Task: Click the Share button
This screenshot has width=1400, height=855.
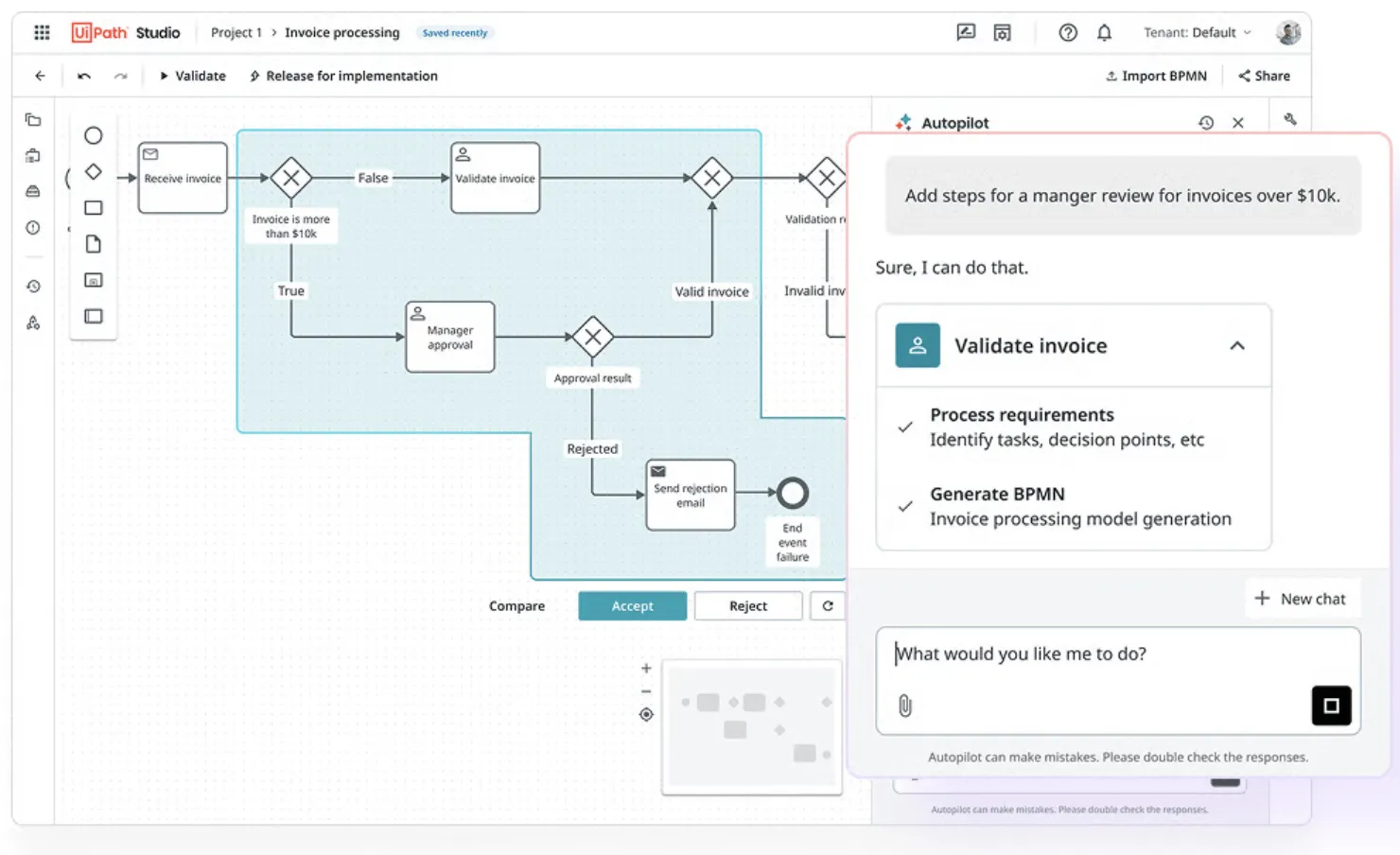Action: pyautogui.click(x=1264, y=76)
